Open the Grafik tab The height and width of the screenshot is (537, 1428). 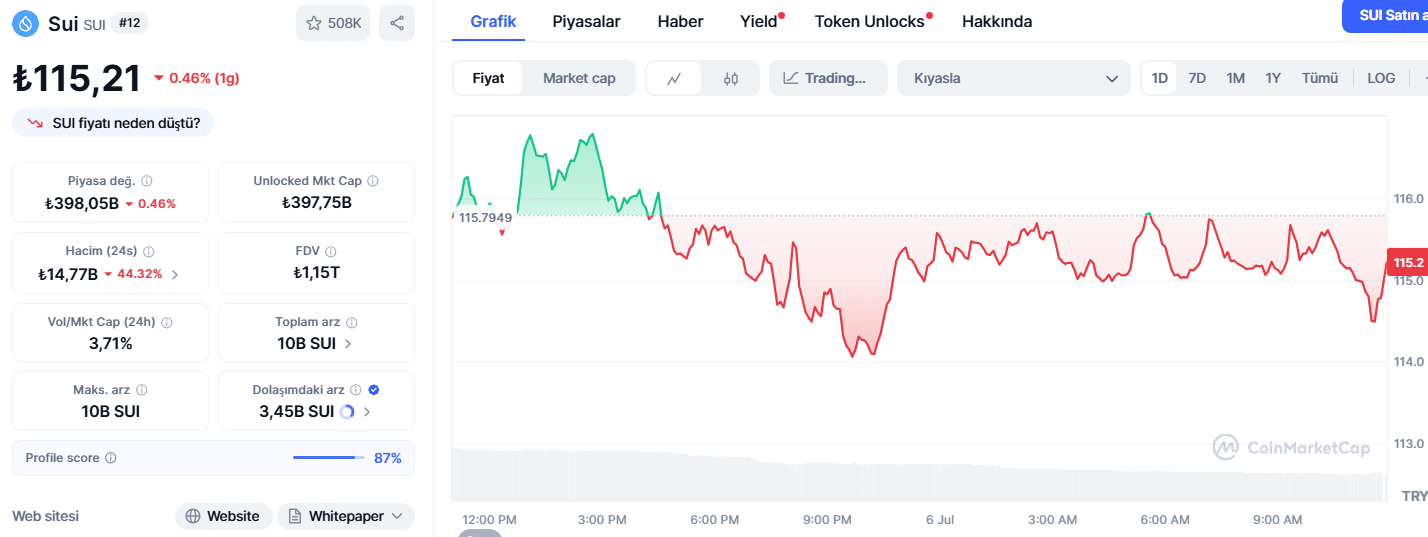tap(493, 21)
